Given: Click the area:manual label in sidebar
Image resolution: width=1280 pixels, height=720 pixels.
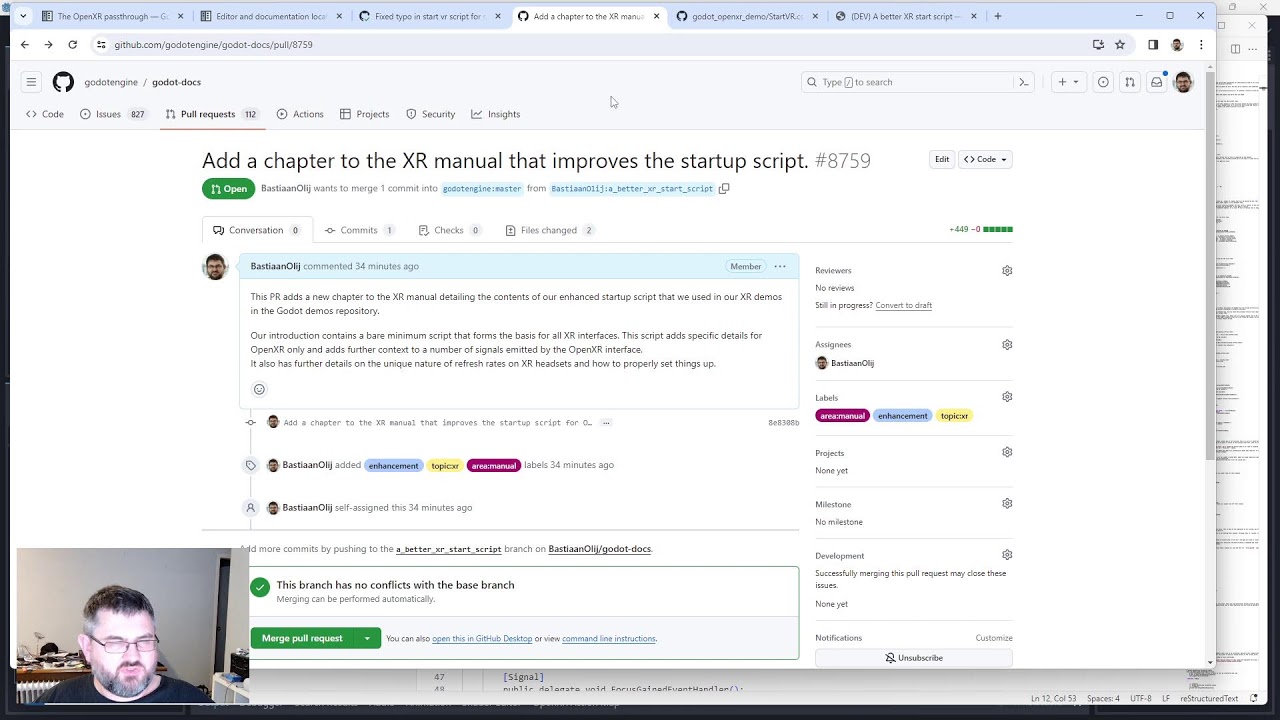Looking at the screenshot, I should tap(842, 416).
